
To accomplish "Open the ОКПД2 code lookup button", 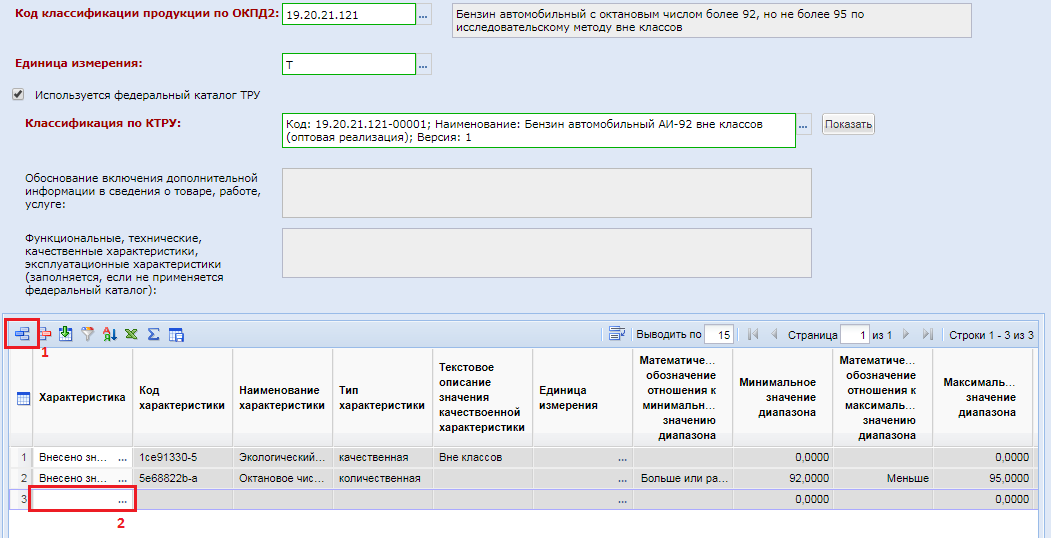I will [x=424, y=15].
